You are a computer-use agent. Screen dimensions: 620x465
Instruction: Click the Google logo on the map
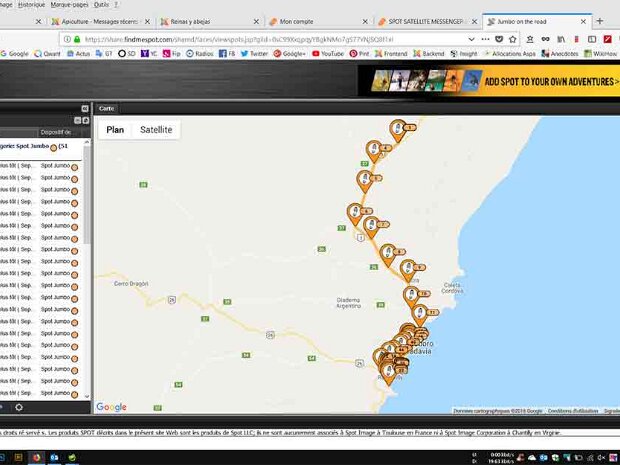[x=112, y=407]
